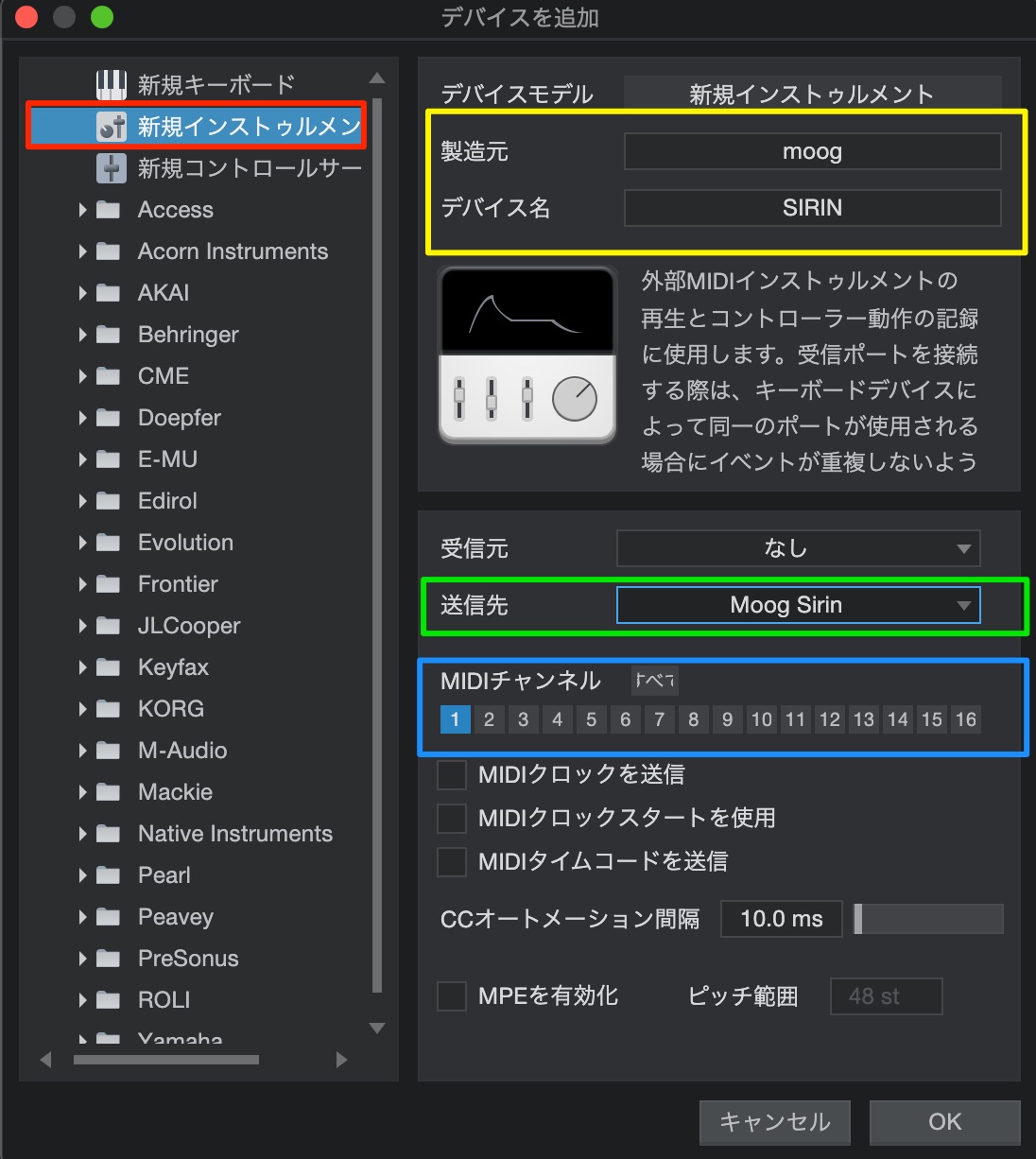Viewport: 1036px width, 1159px height.
Task: Expand the ROLI folder arrow
Action: (x=83, y=1000)
